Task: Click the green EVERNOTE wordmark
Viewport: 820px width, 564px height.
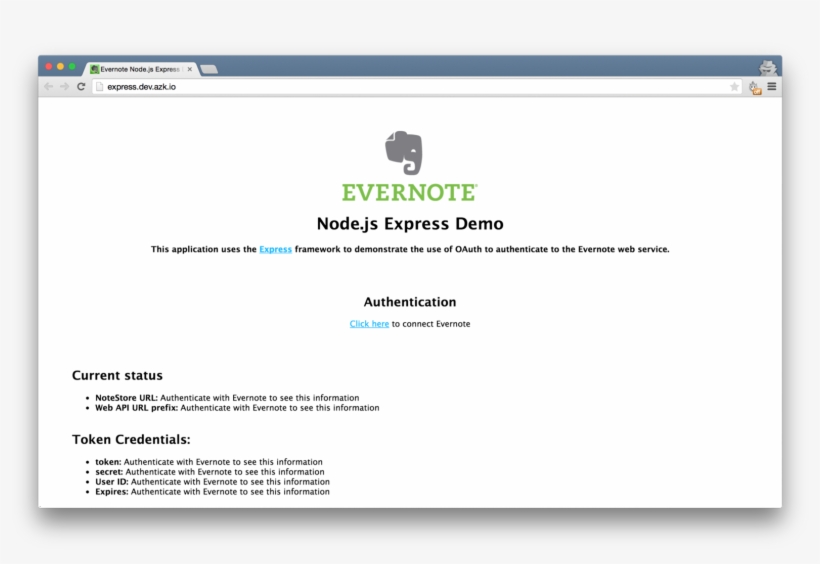Action: click(409, 193)
